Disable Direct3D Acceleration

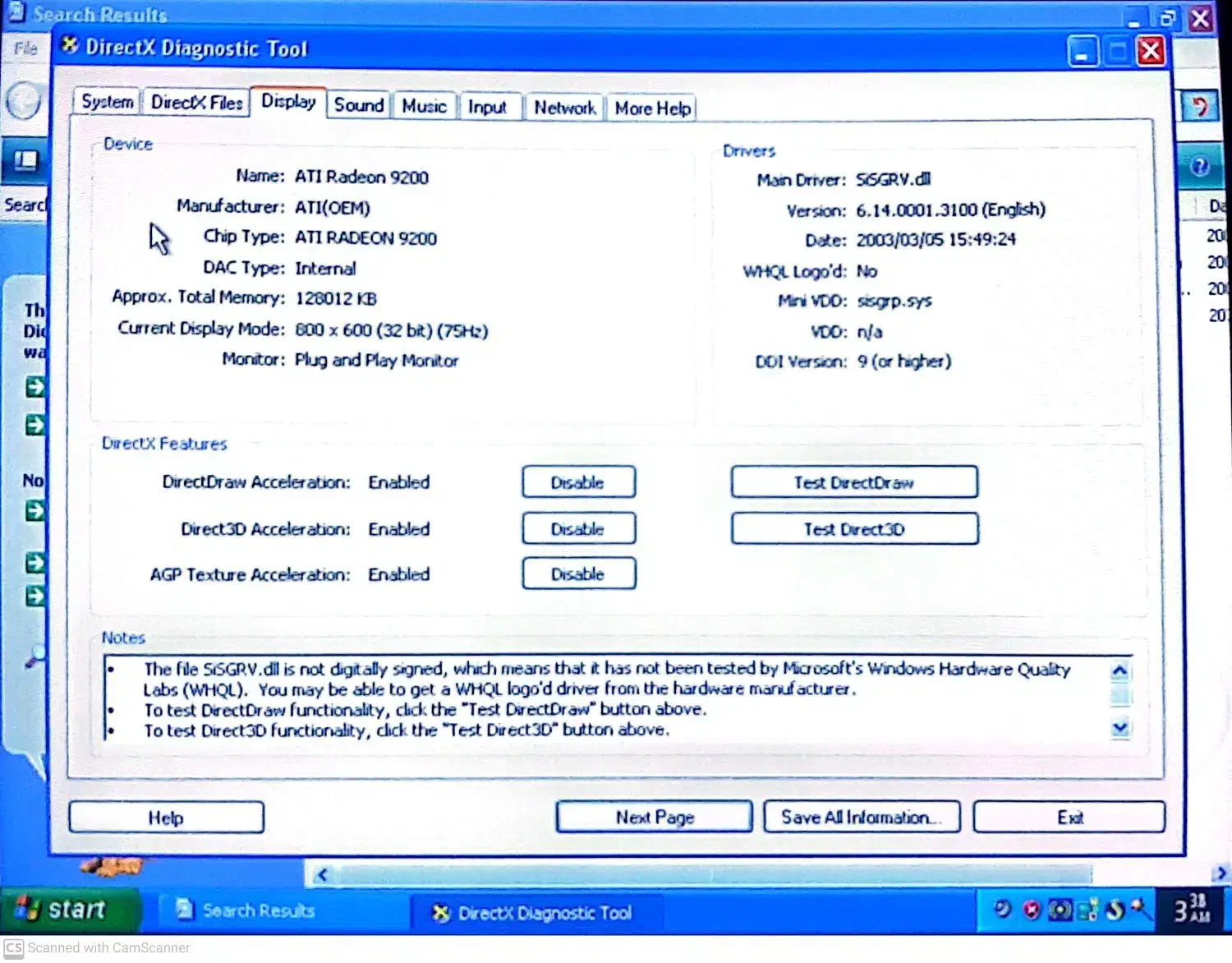click(x=578, y=529)
